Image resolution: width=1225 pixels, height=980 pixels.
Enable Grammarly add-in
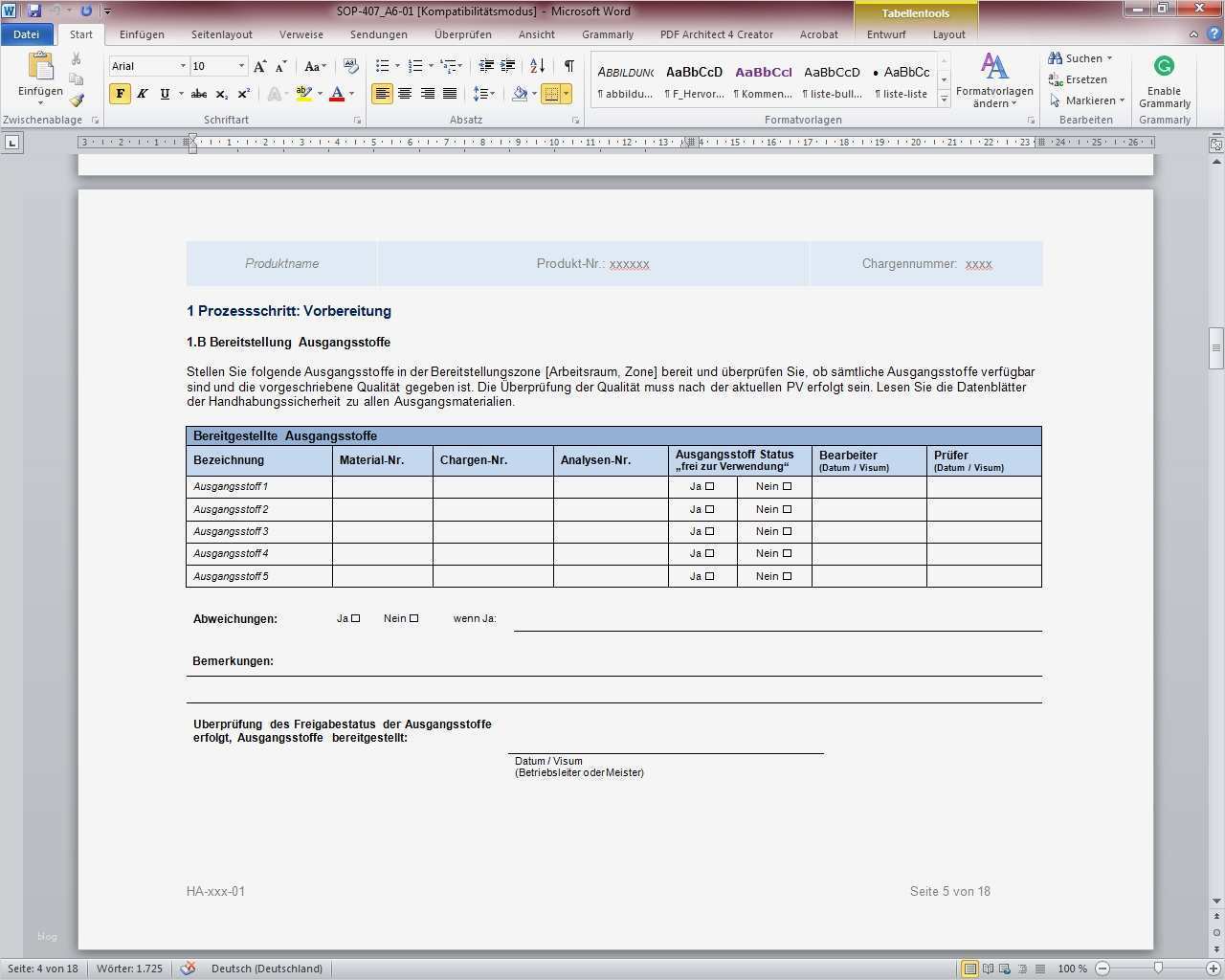point(1165,82)
